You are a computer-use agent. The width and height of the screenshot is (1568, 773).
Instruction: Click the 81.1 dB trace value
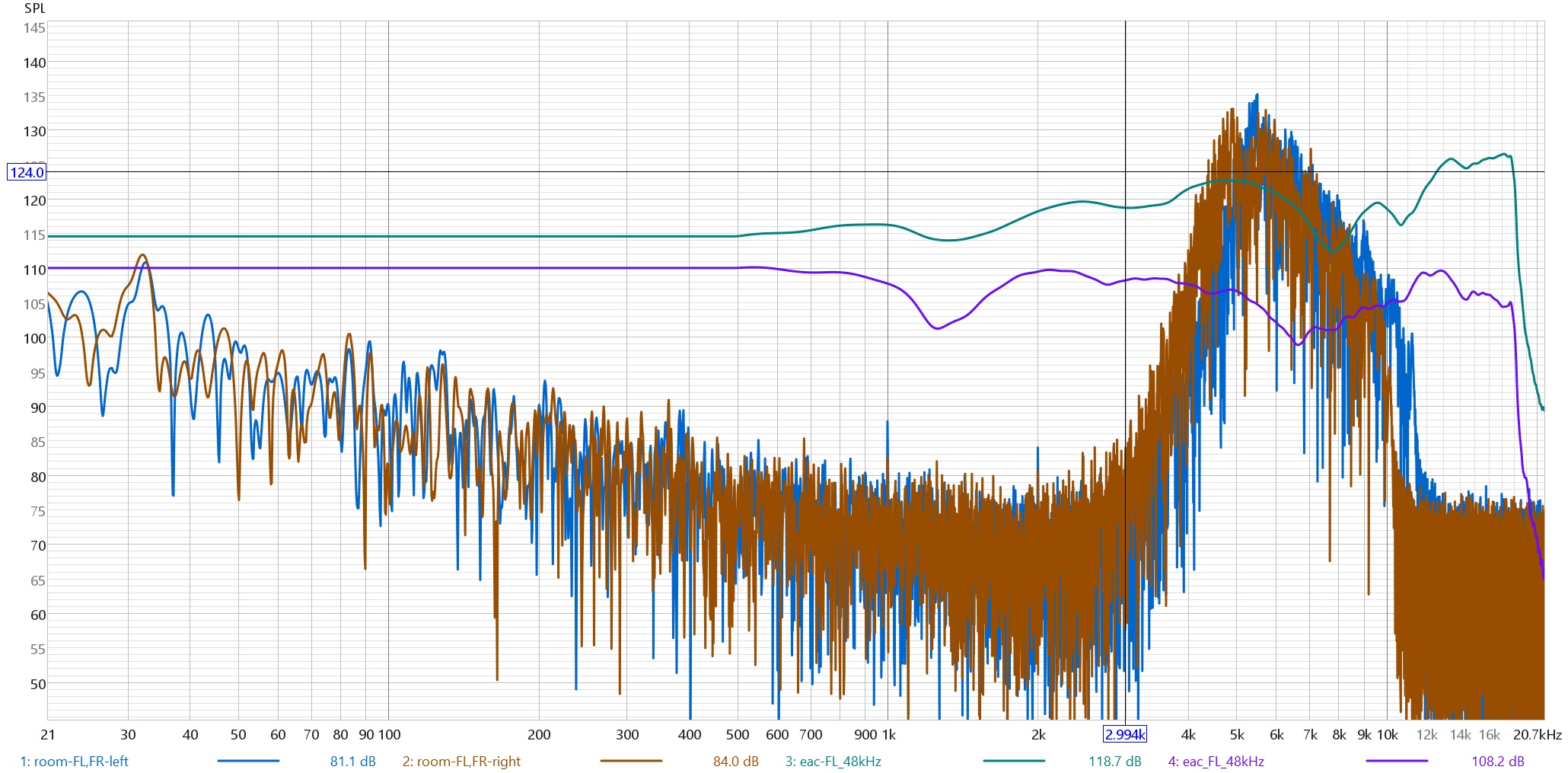click(353, 761)
